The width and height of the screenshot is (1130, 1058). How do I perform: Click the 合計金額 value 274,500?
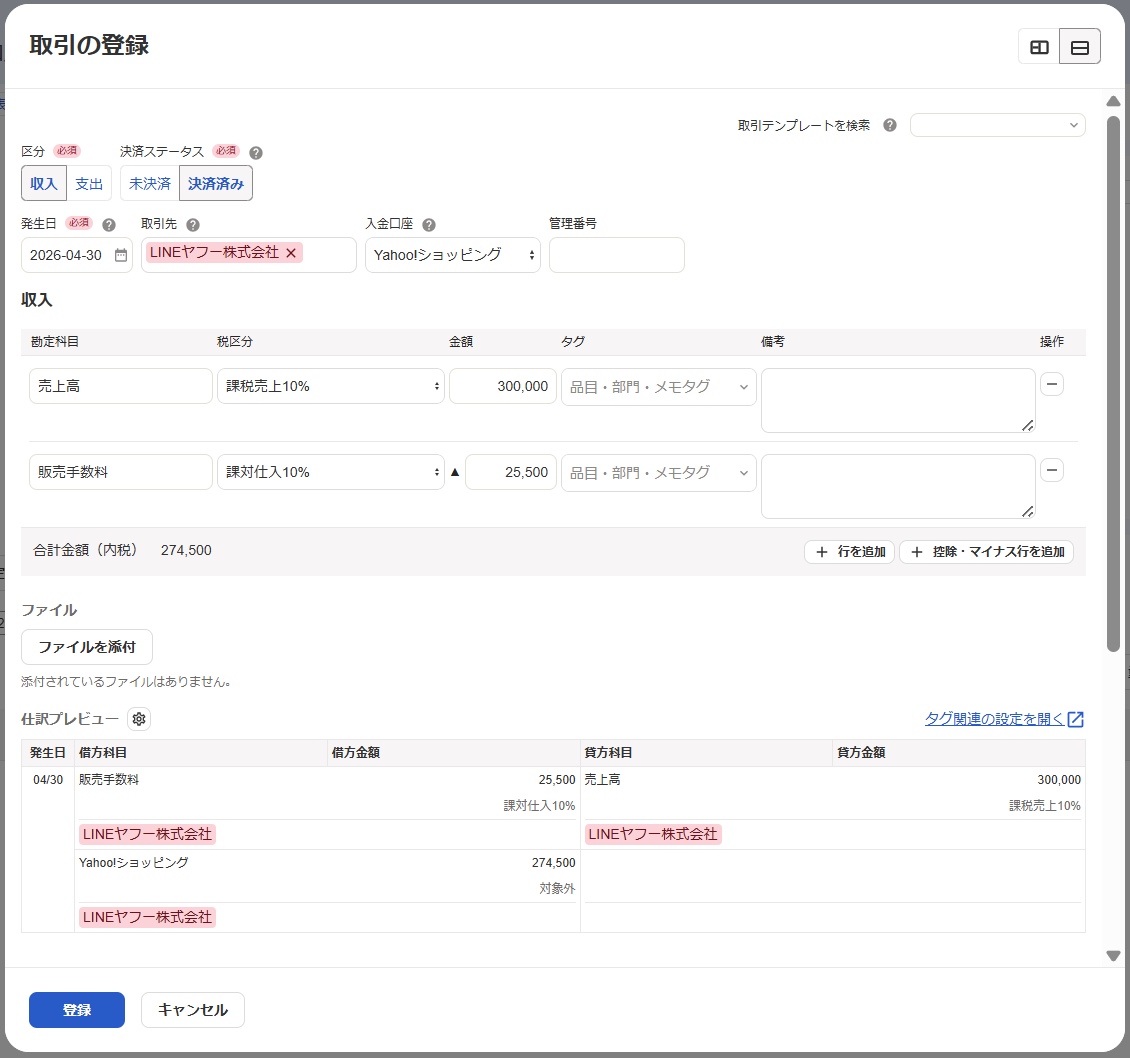(x=186, y=551)
